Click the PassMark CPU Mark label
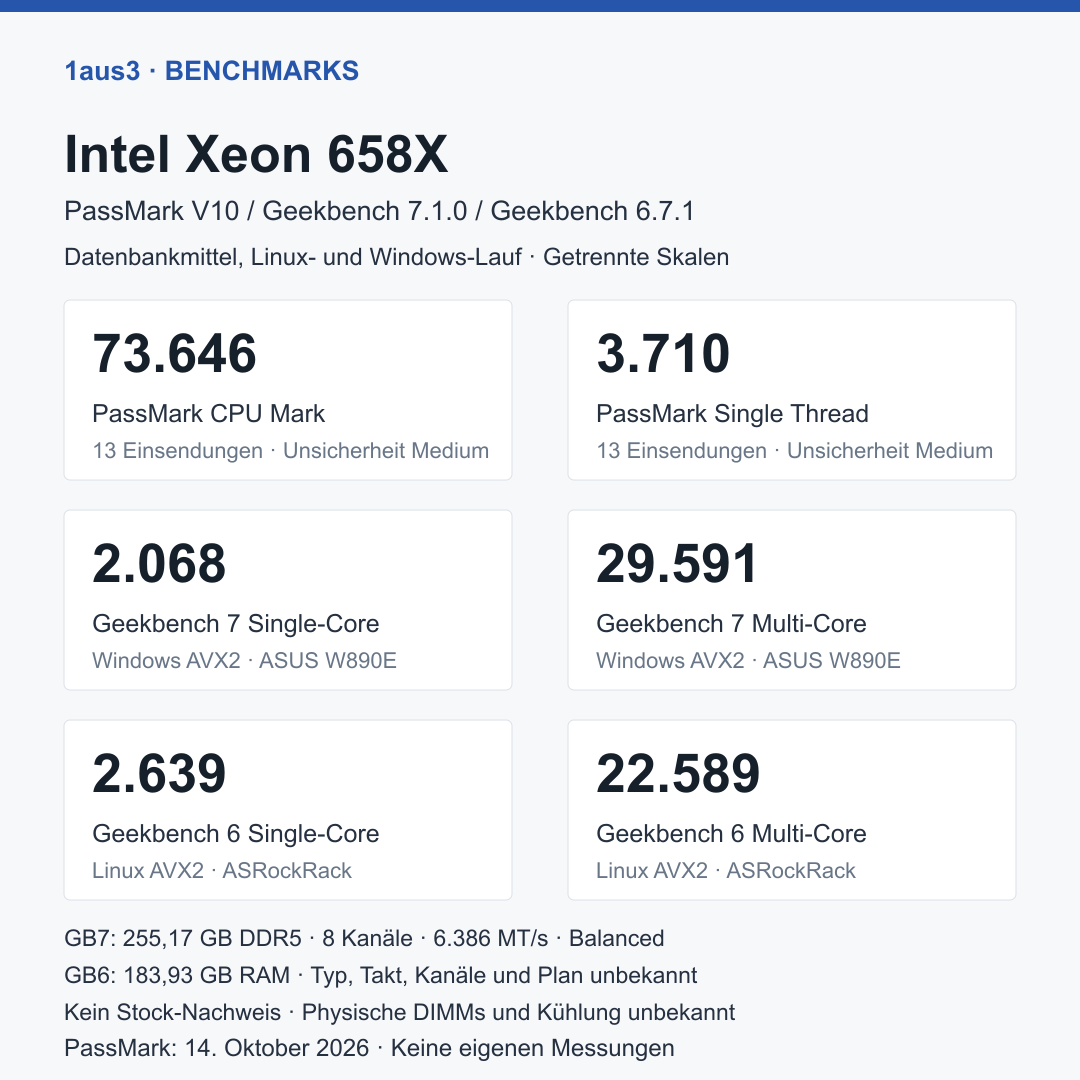The height and width of the screenshot is (1080, 1080). (209, 413)
